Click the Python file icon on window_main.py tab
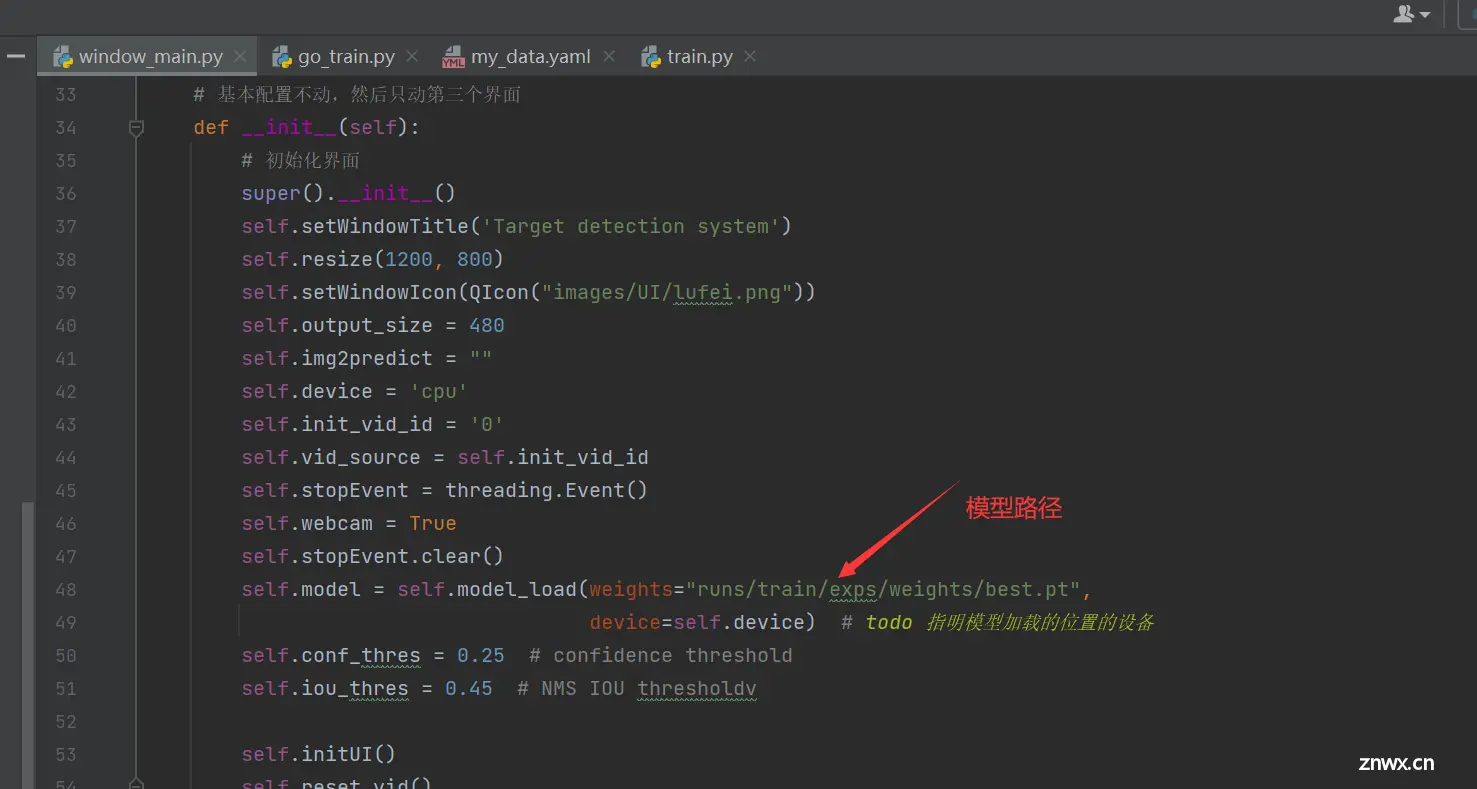 (x=63, y=56)
